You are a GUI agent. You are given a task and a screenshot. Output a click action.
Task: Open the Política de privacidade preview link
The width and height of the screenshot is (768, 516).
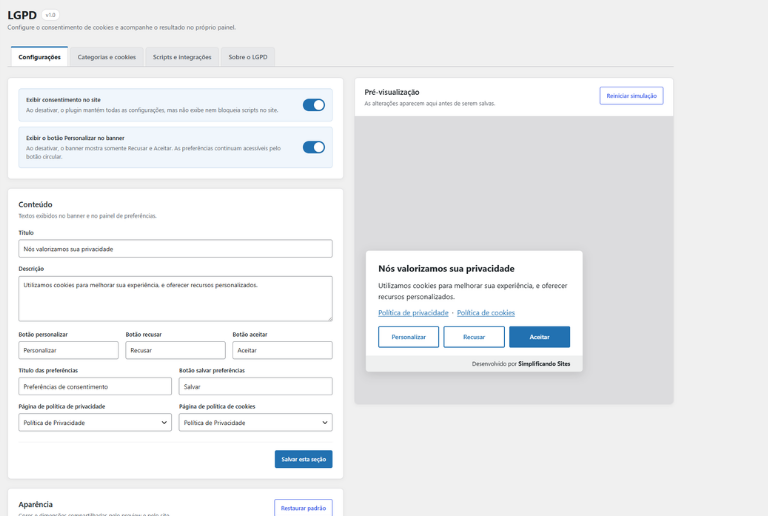[413, 313]
